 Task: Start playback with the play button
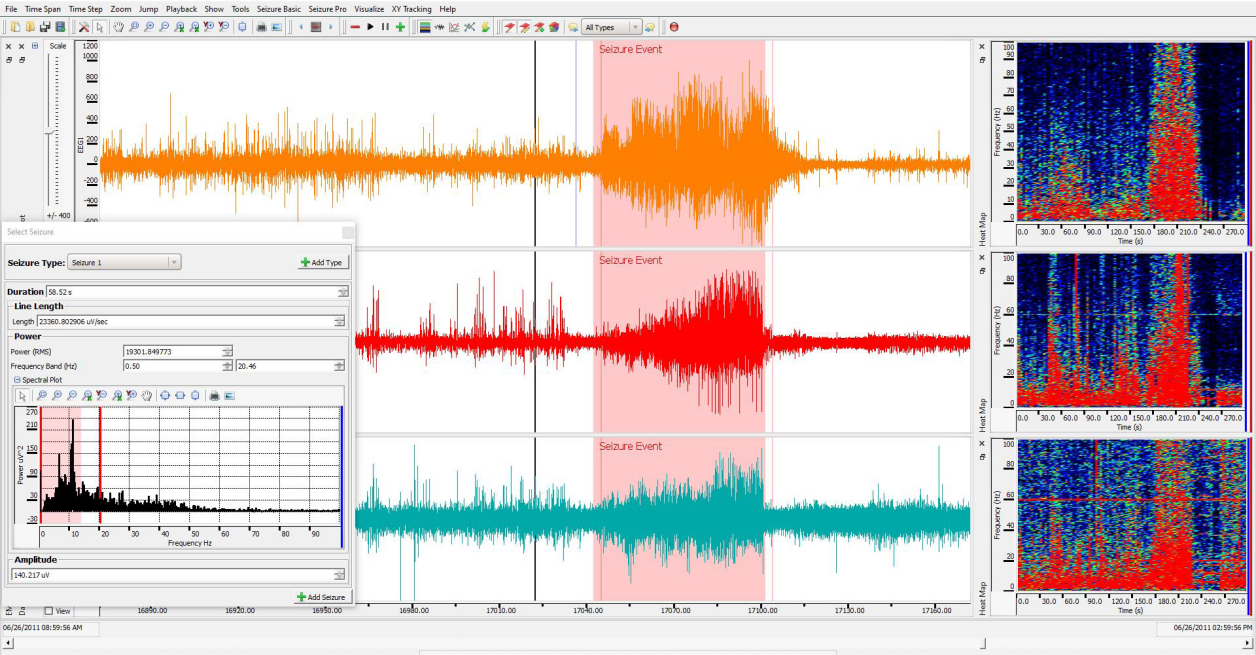click(x=370, y=27)
